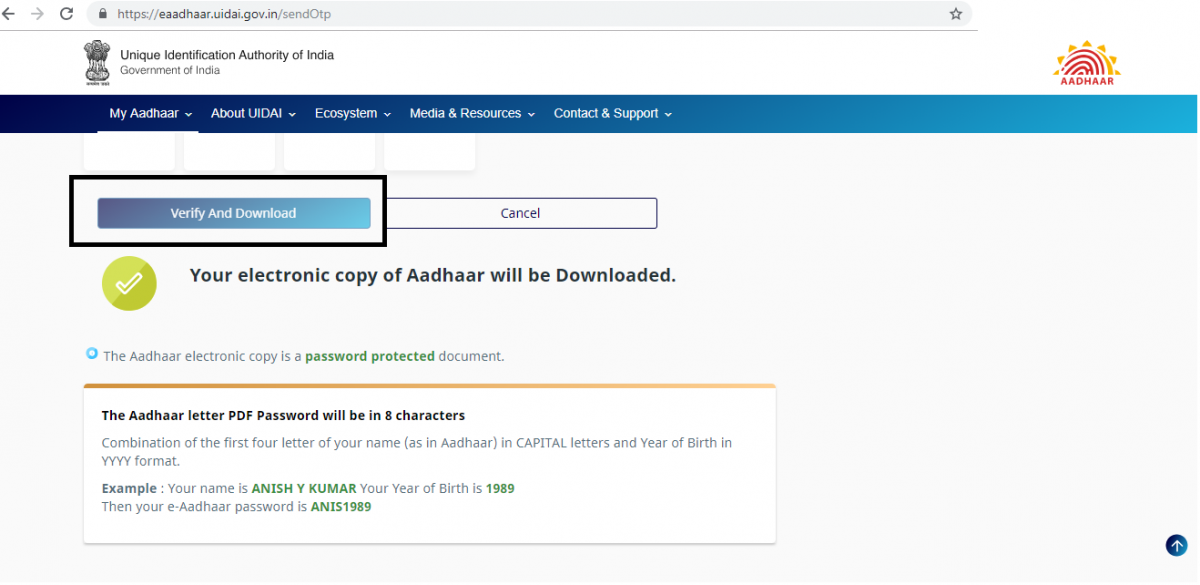Screen dimensions: 1200x585
Task: Select the Ecosystem menu item
Action: pyautogui.click(x=351, y=113)
